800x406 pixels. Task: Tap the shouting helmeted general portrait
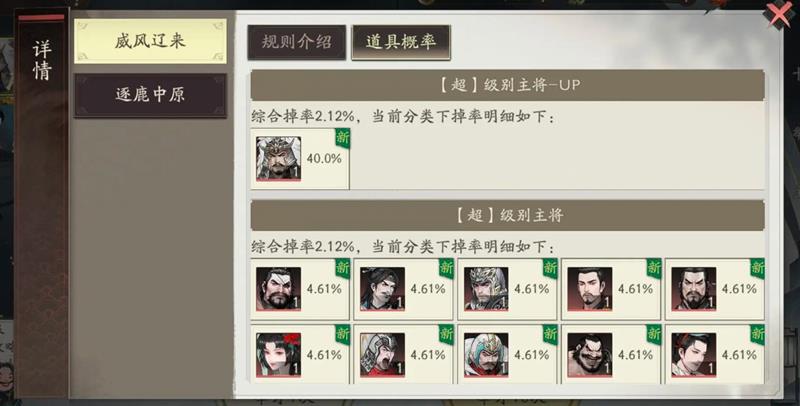pyautogui.click(x=383, y=355)
